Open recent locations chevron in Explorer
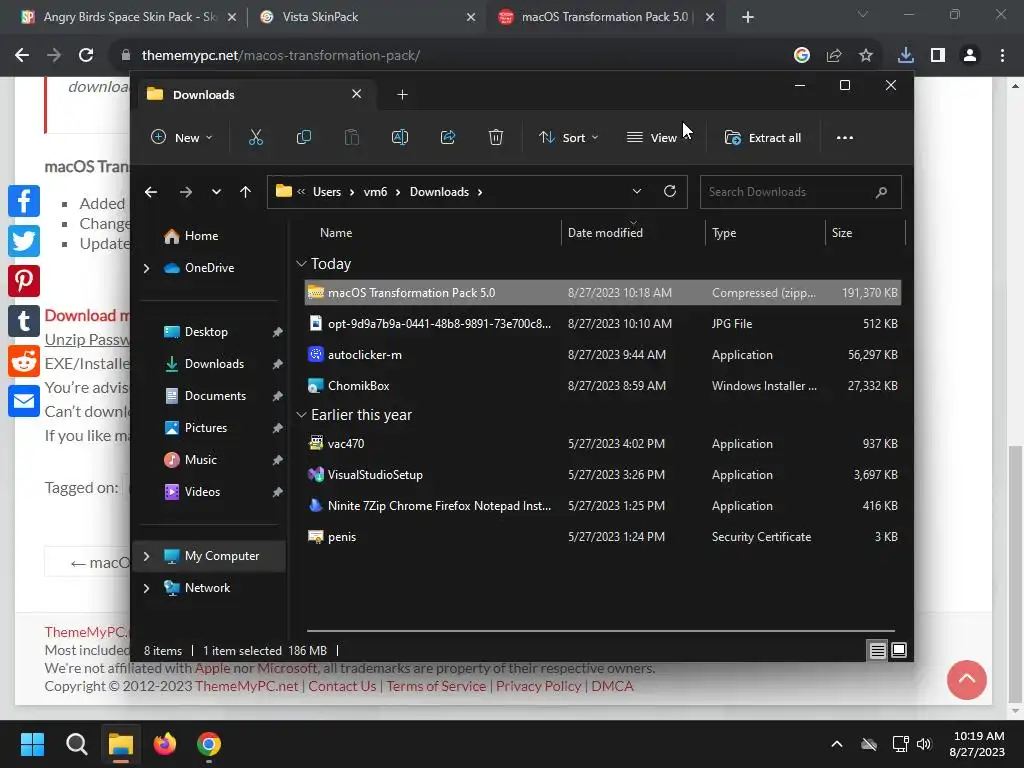This screenshot has width=1024, height=768. (216, 192)
